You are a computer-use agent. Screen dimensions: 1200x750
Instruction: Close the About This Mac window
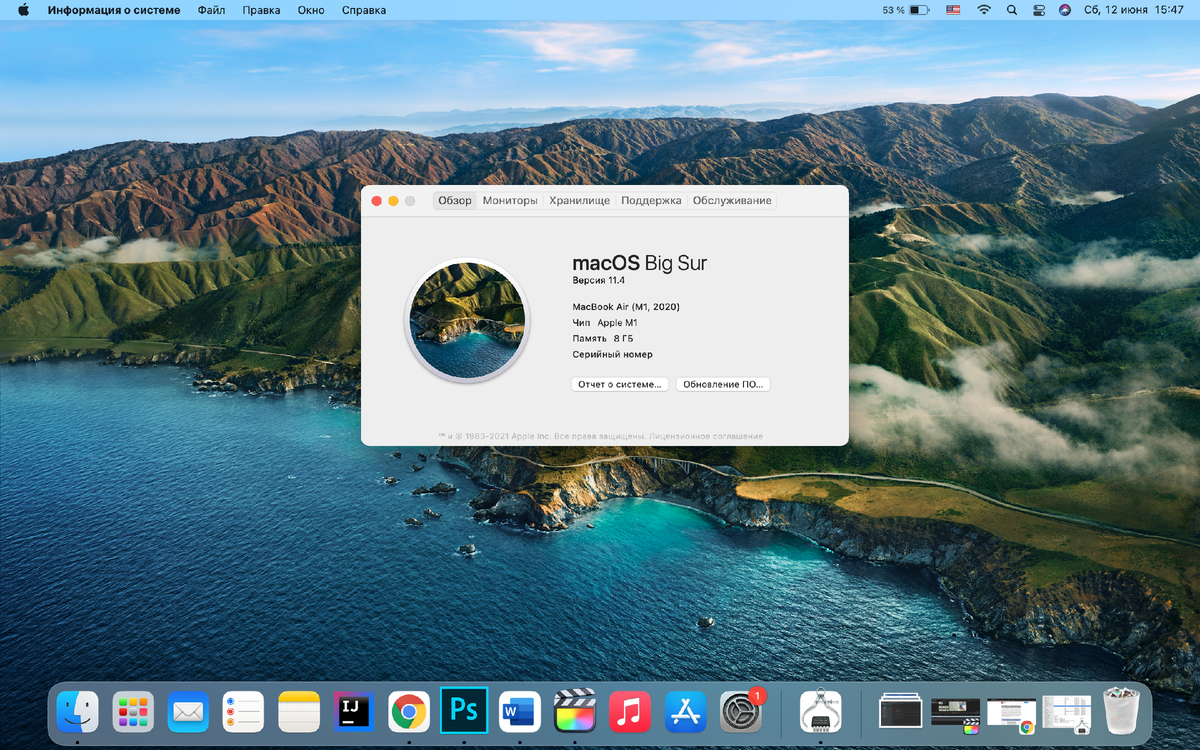pos(377,201)
